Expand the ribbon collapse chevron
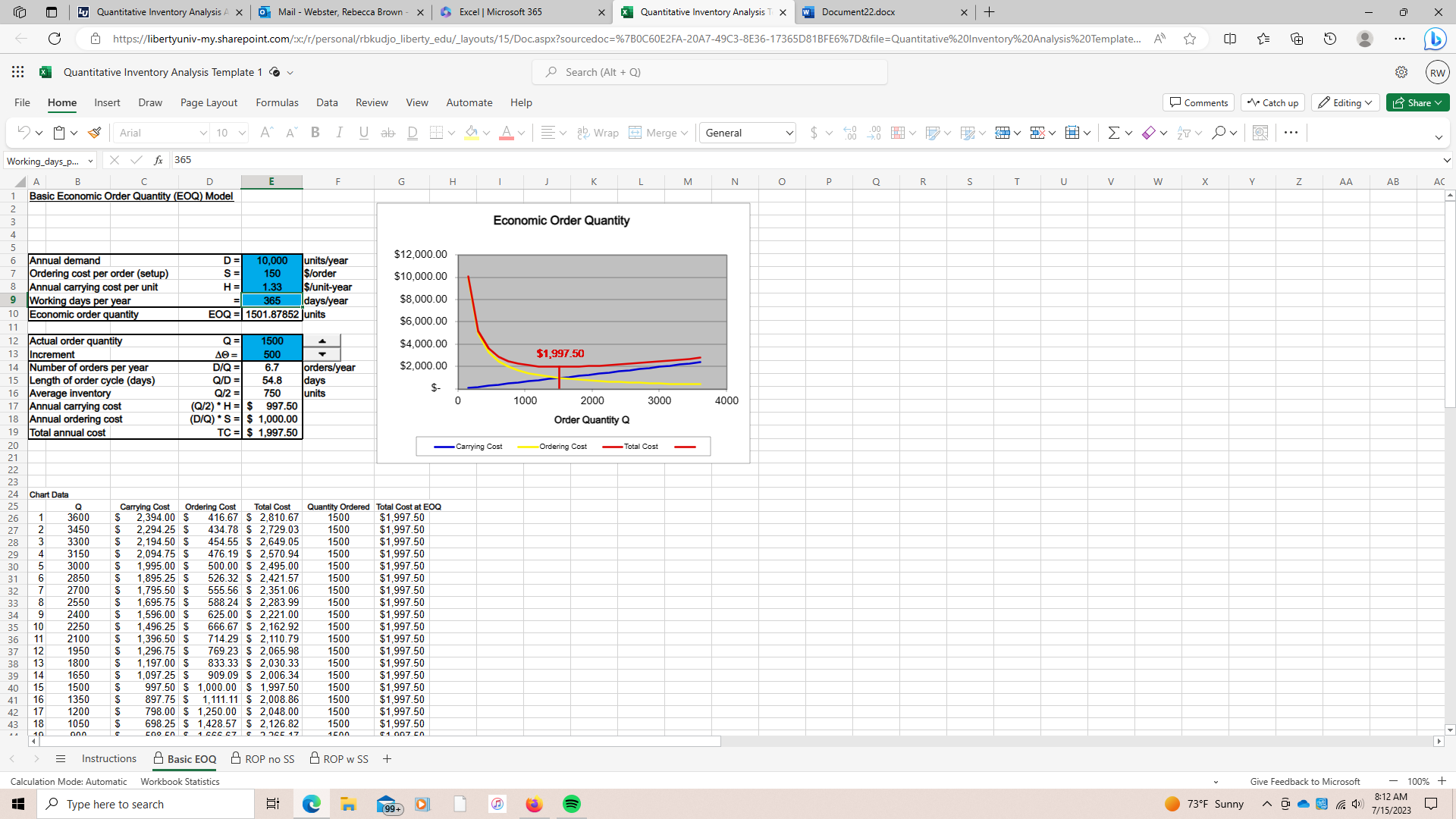The width and height of the screenshot is (1456, 819). (1439, 137)
